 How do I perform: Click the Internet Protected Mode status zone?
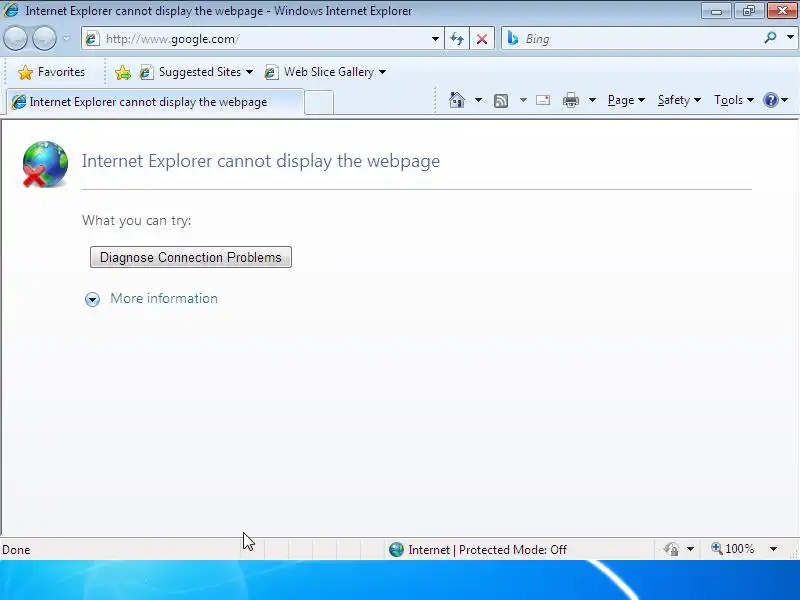[478, 549]
